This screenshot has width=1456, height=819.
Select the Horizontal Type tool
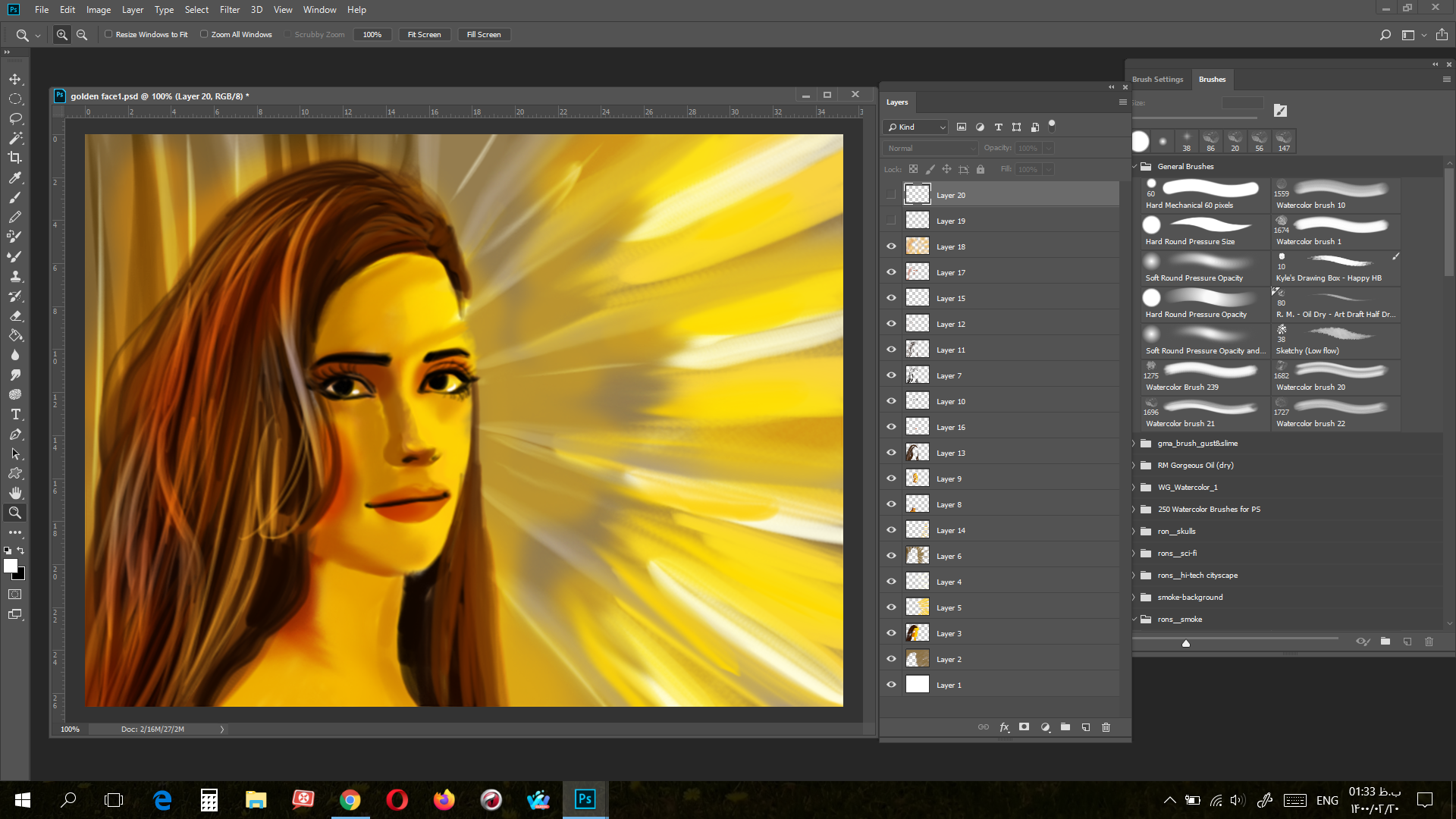pos(15,414)
